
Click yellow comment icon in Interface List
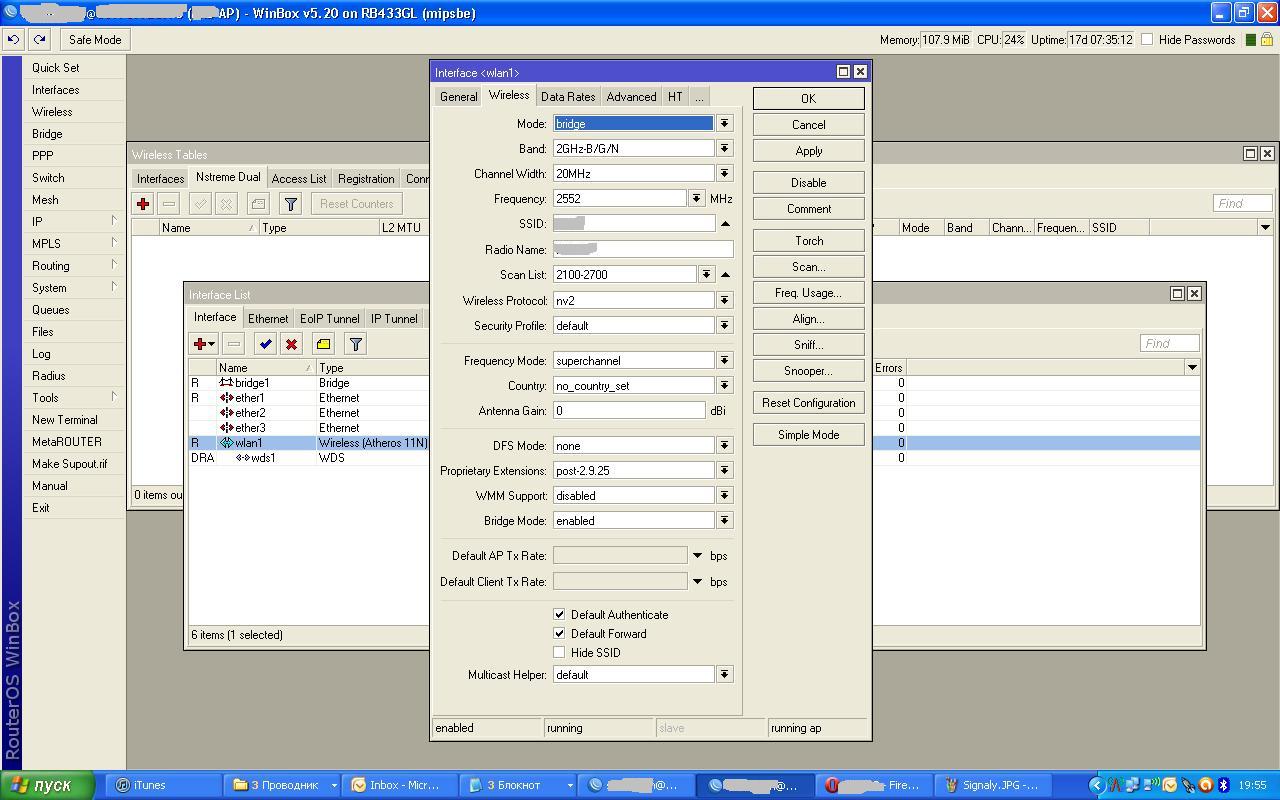(323, 344)
